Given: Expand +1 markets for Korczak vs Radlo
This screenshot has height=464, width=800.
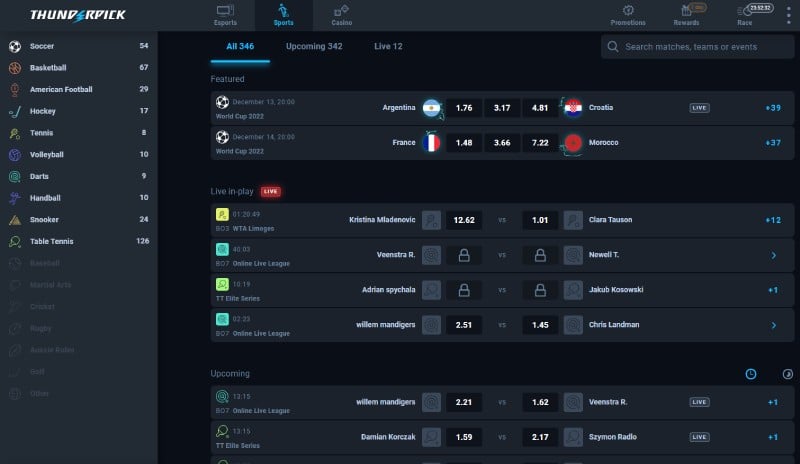Looking at the screenshot, I should tap(773, 437).
